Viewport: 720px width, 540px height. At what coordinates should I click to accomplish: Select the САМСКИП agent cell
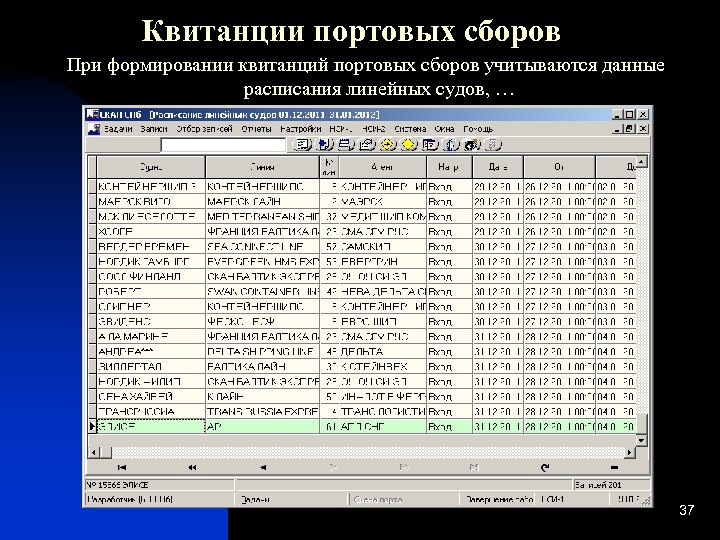(x=382, y=247)
